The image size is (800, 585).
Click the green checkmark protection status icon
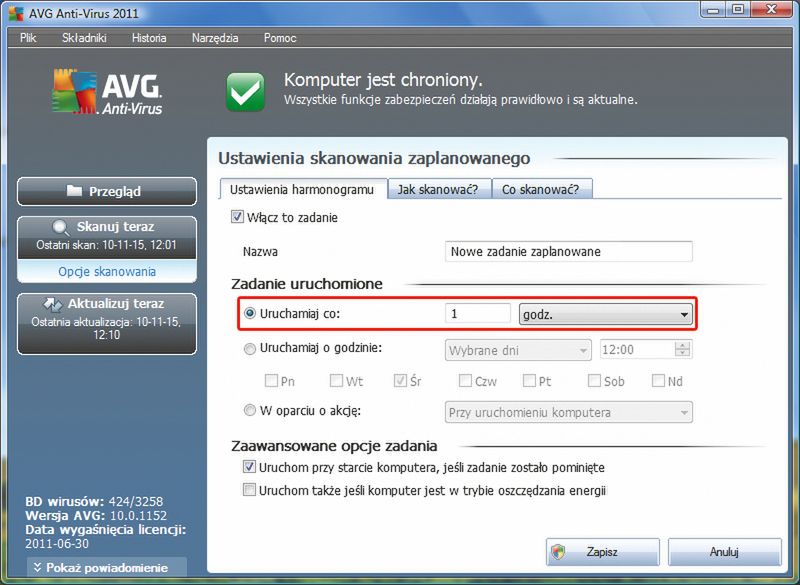point(245,92)
